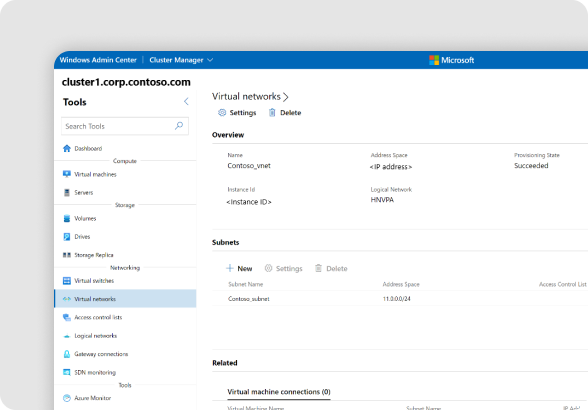Open virtual network Settings in the top toolbar
The image size is (588, 410).
[x=237, y=113]
